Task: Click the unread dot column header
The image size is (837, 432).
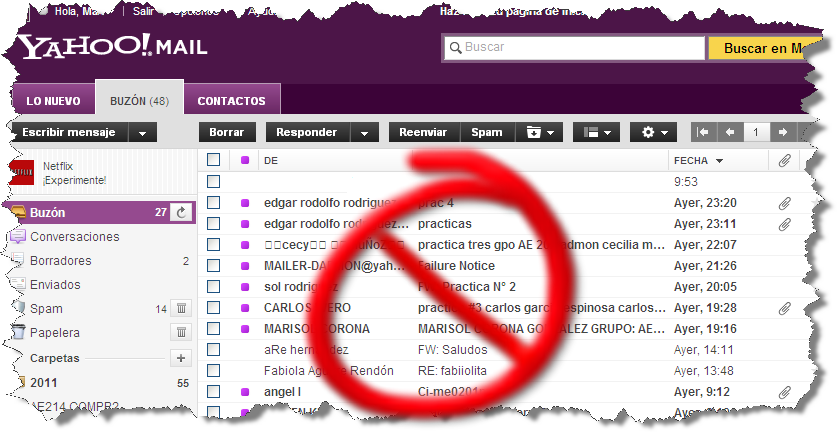Action: tap(245, 160)
